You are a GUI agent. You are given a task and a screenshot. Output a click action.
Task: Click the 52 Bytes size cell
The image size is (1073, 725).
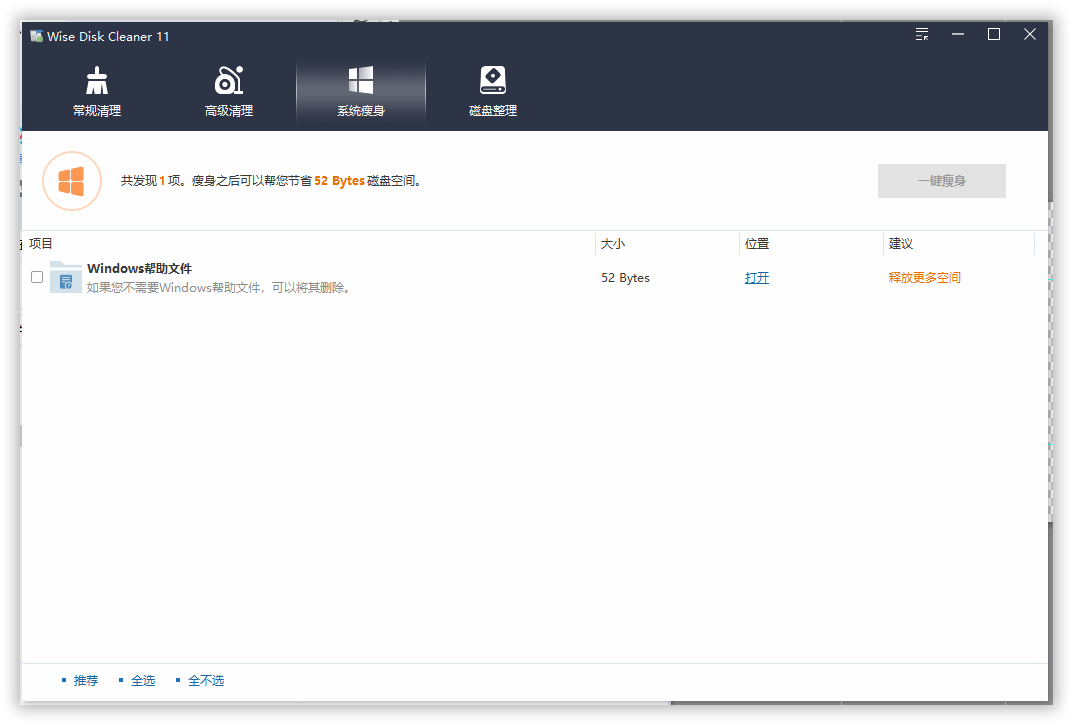pyautogui.click(x=625, y=277)
